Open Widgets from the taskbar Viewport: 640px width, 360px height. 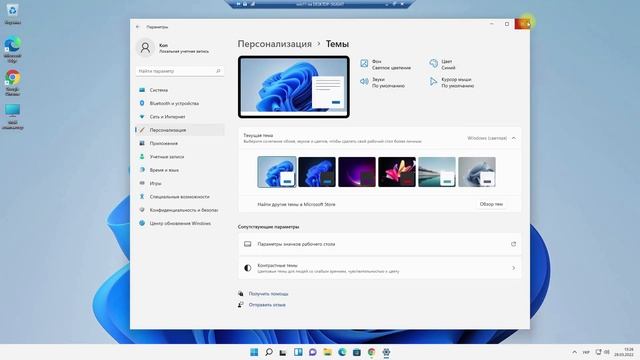tap(298, 352)
